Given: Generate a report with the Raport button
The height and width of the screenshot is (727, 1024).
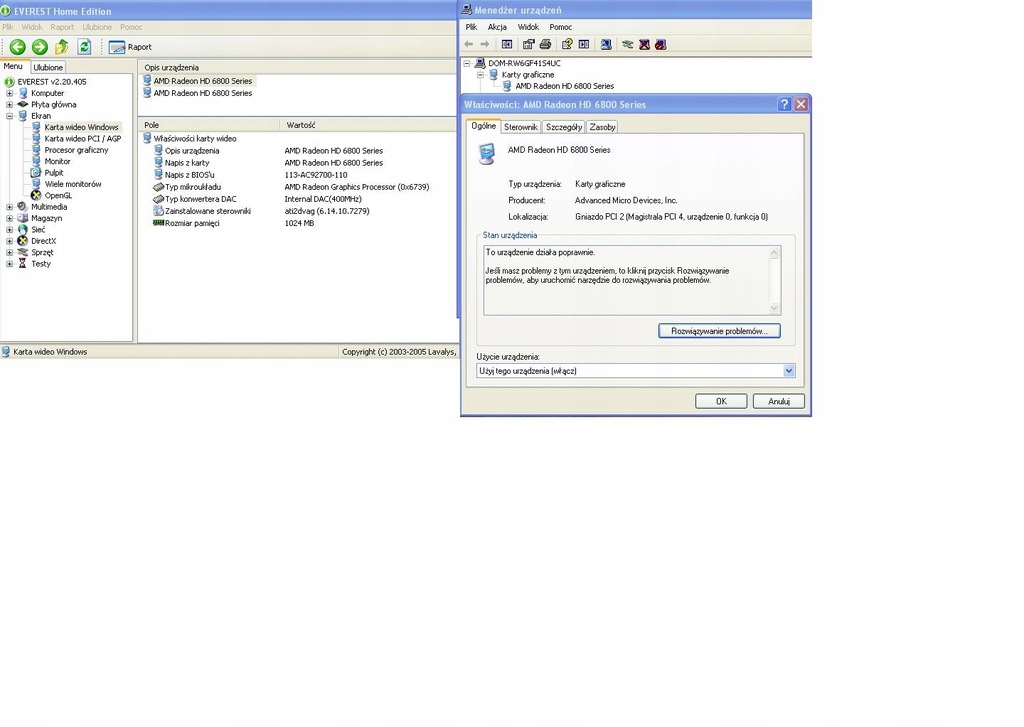Looking at the screenshot, I should [x=131, y=47].
